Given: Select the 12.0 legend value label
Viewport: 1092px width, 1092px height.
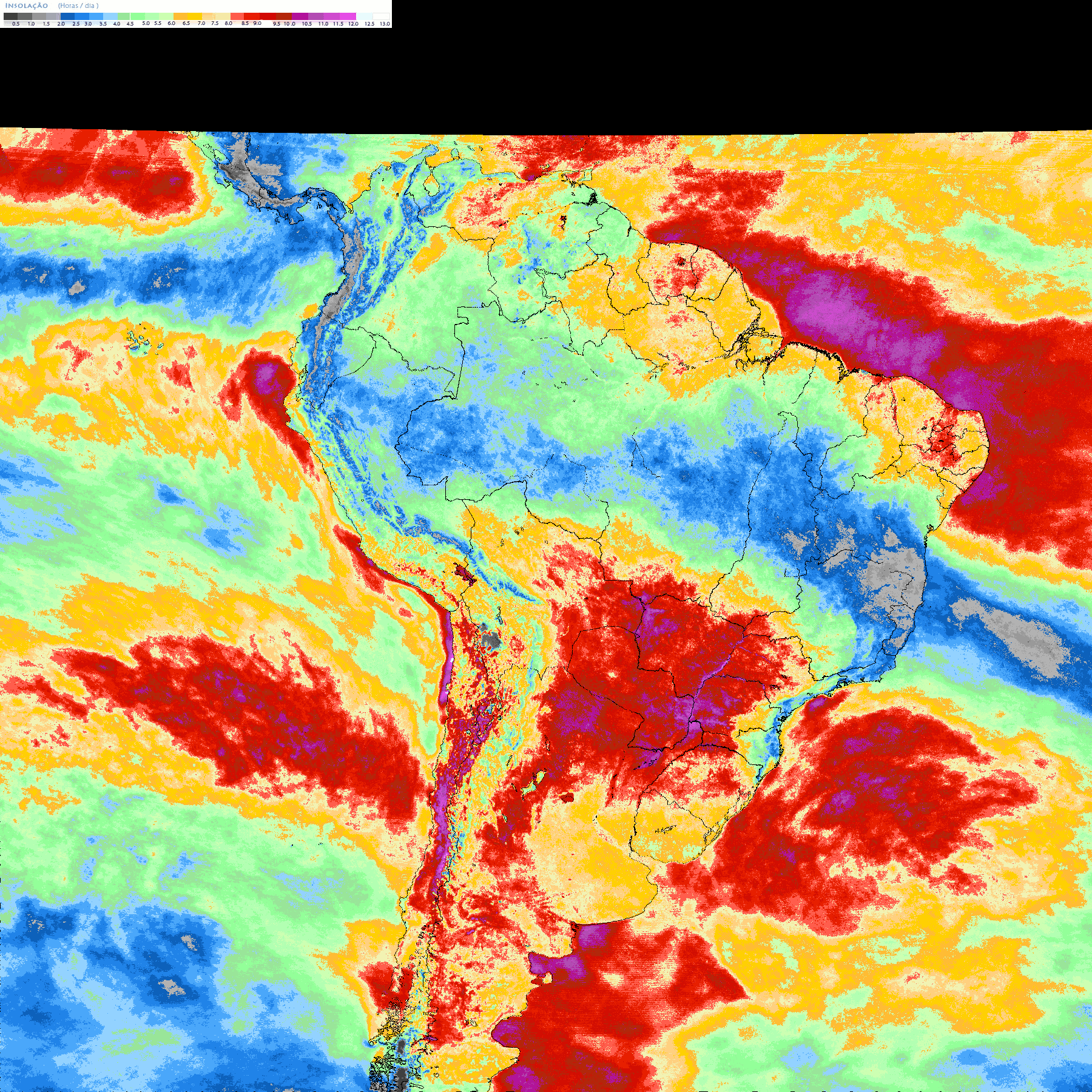Looking at the screenshot, I should pyautogui.click(x=353, y=24).
